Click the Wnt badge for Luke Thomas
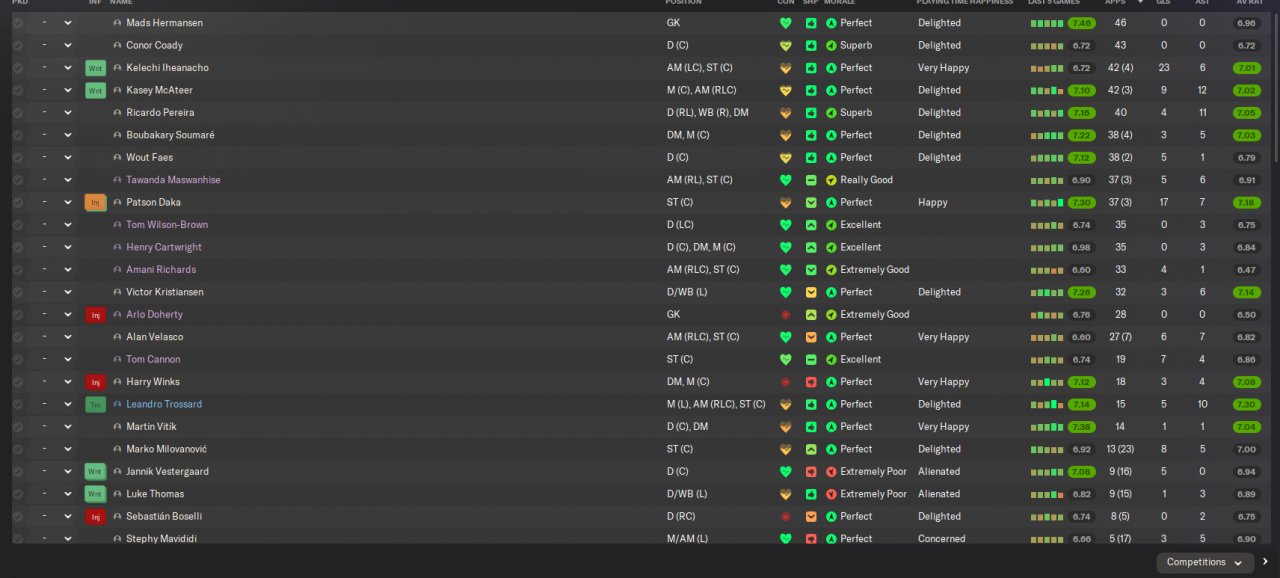This screenshot has width=1280, height=578. tap(95, 494)
